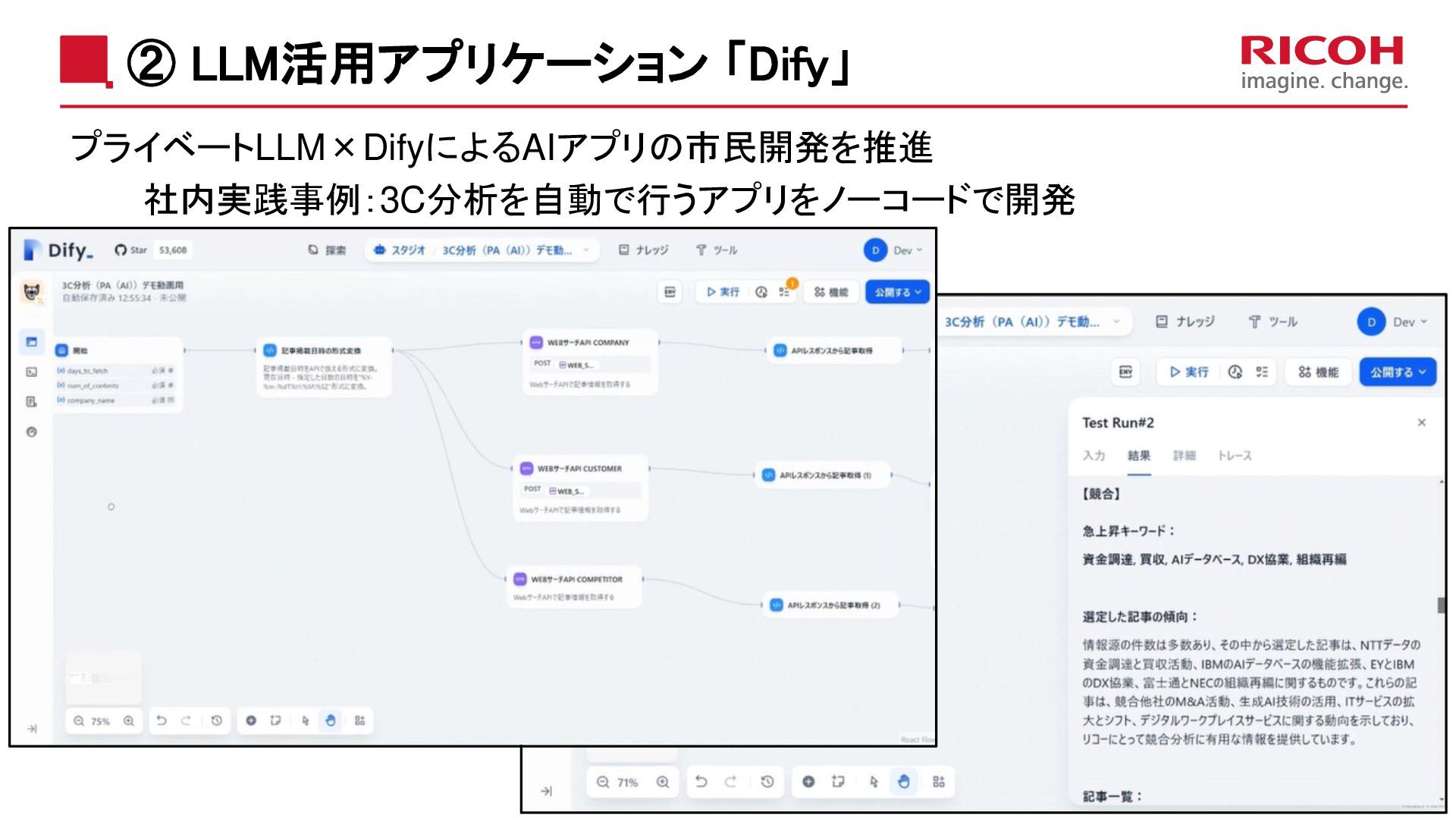Close the Test Run#2 panel
This screenshot has height=819, width=1456.
[x=1422, y=422]
